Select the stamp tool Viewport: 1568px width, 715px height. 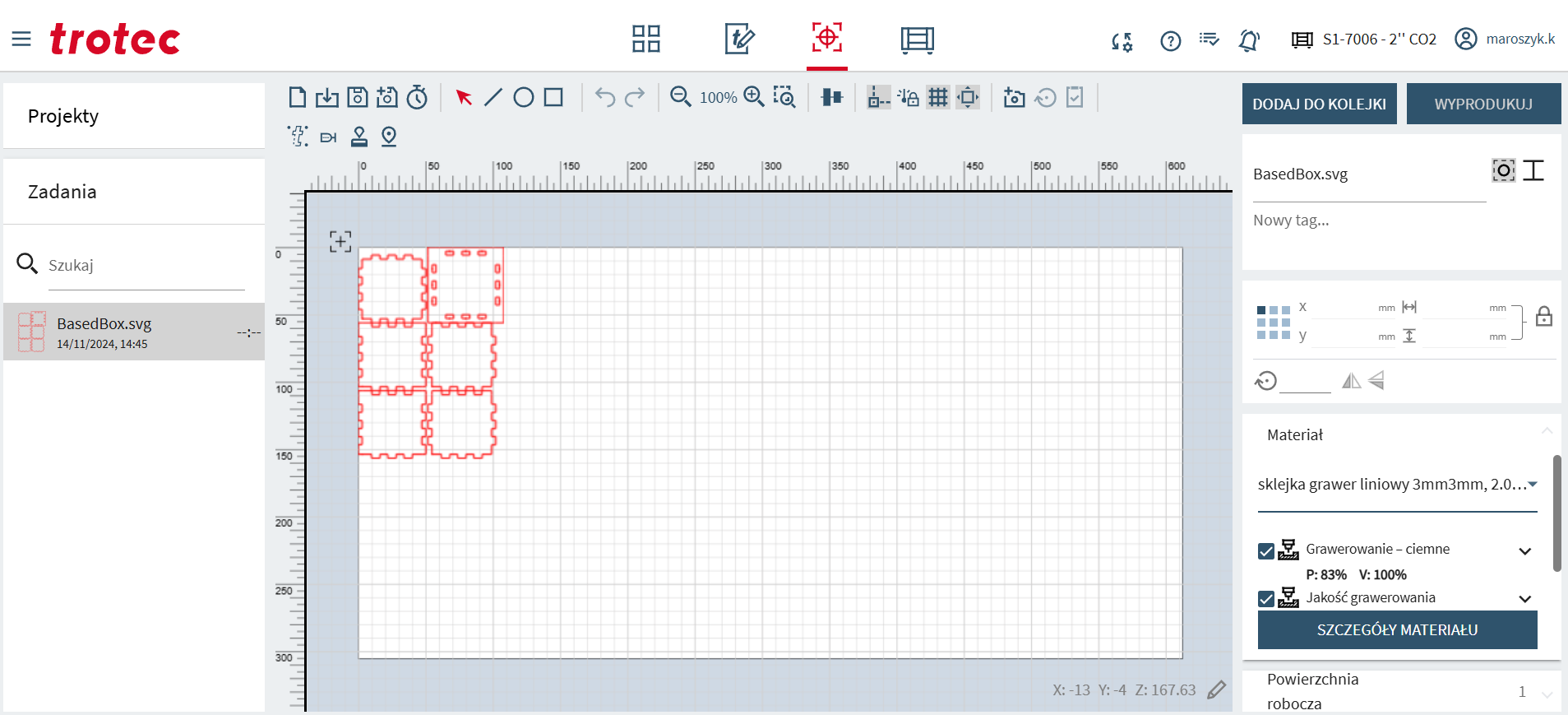(x=359, y=136)
